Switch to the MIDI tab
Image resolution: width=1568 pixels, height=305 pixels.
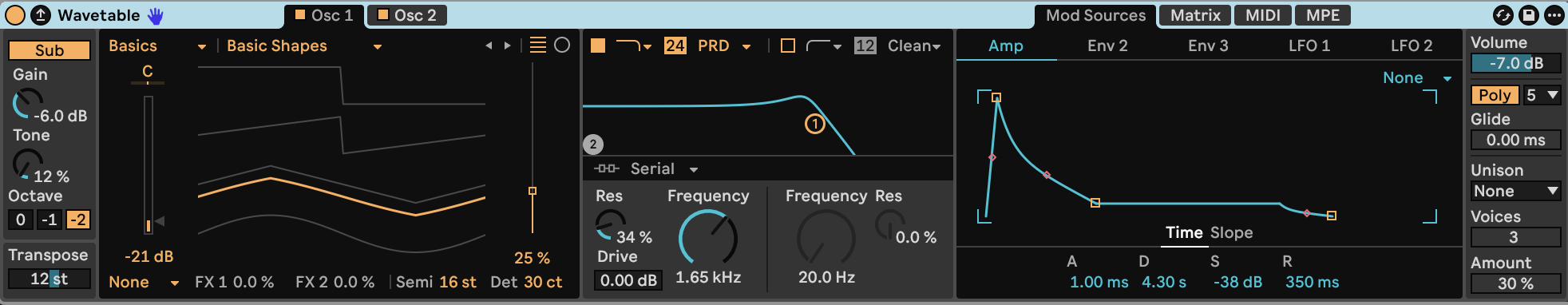click(1263, 15)
